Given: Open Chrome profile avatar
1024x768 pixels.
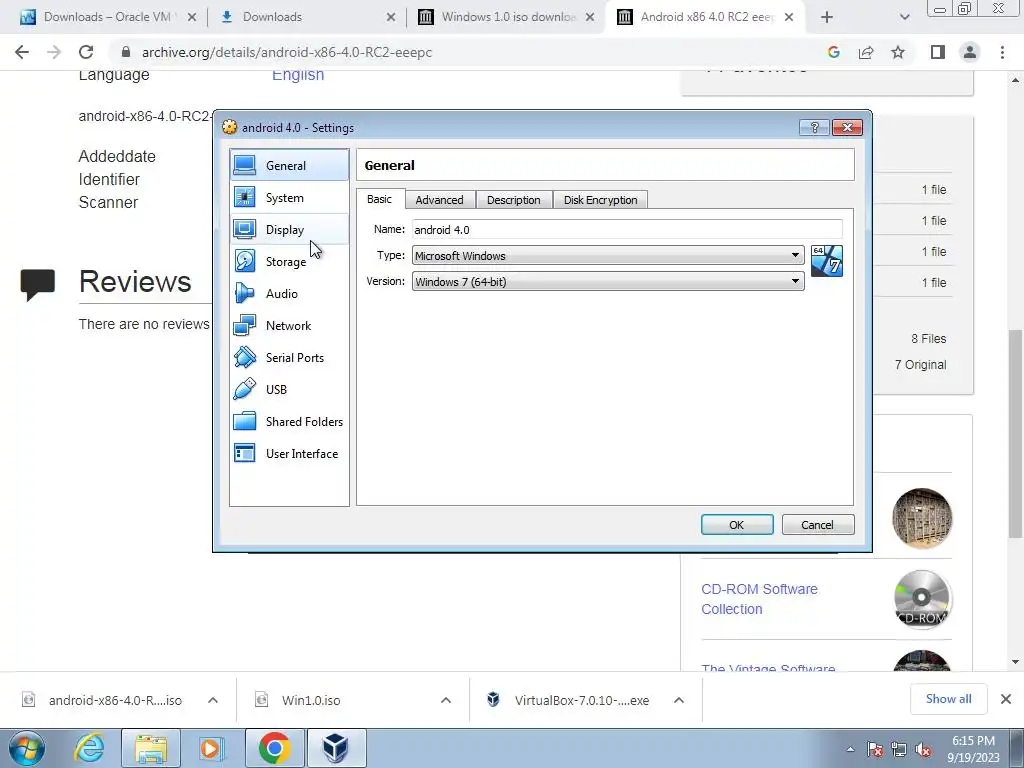Looking at the screenshot, I should click(x=970, y=52).
